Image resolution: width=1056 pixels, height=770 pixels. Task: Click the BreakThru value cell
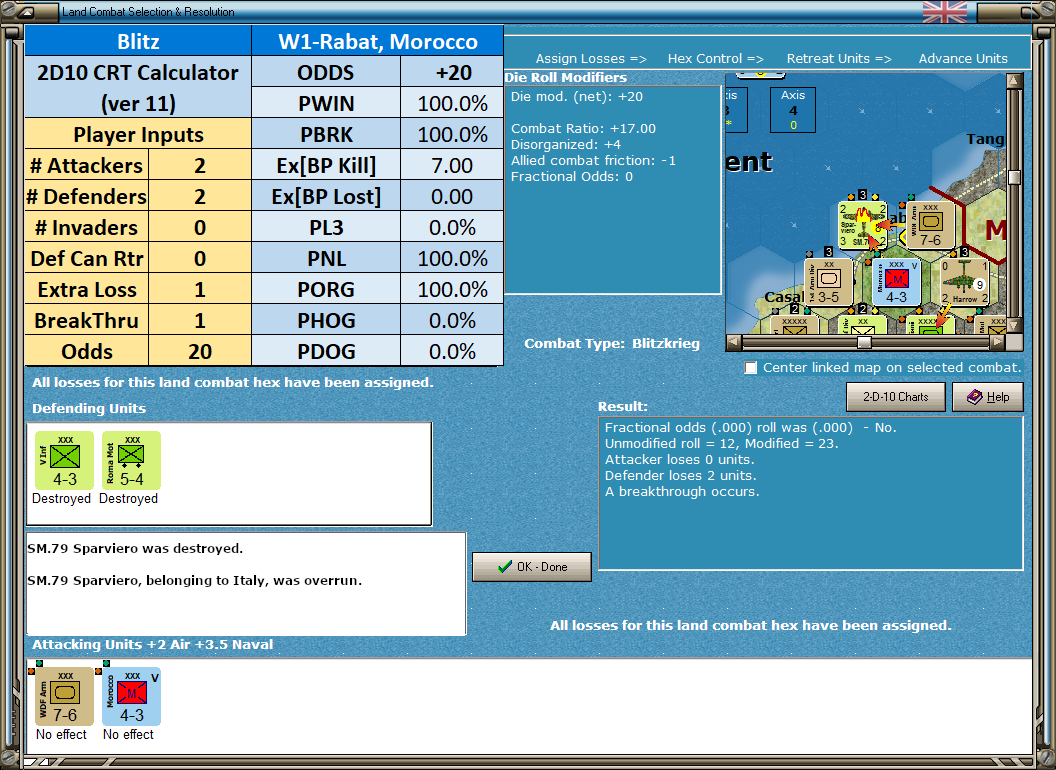199,321
